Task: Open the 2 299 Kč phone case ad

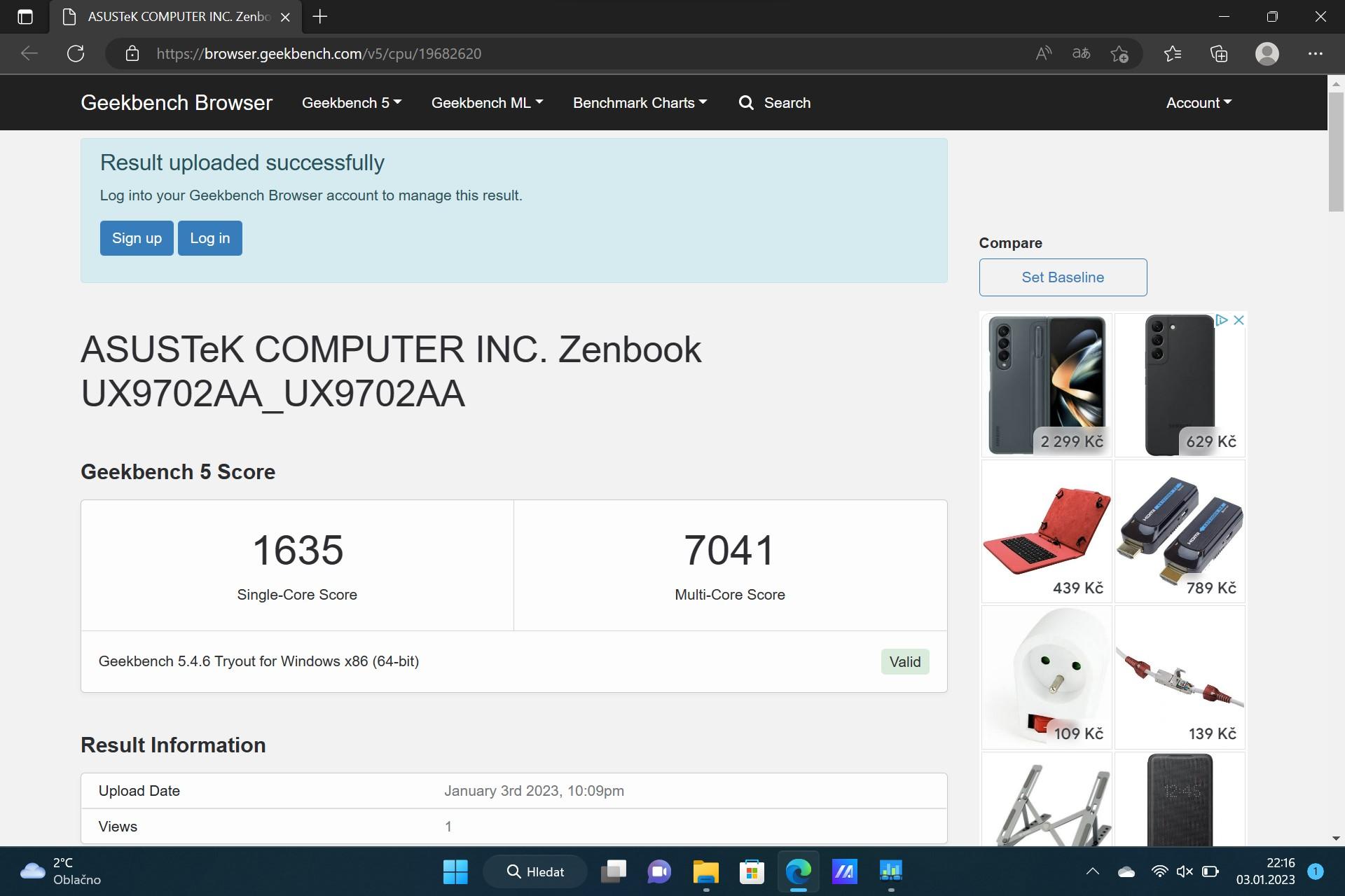Action: tap(1047, 385)
